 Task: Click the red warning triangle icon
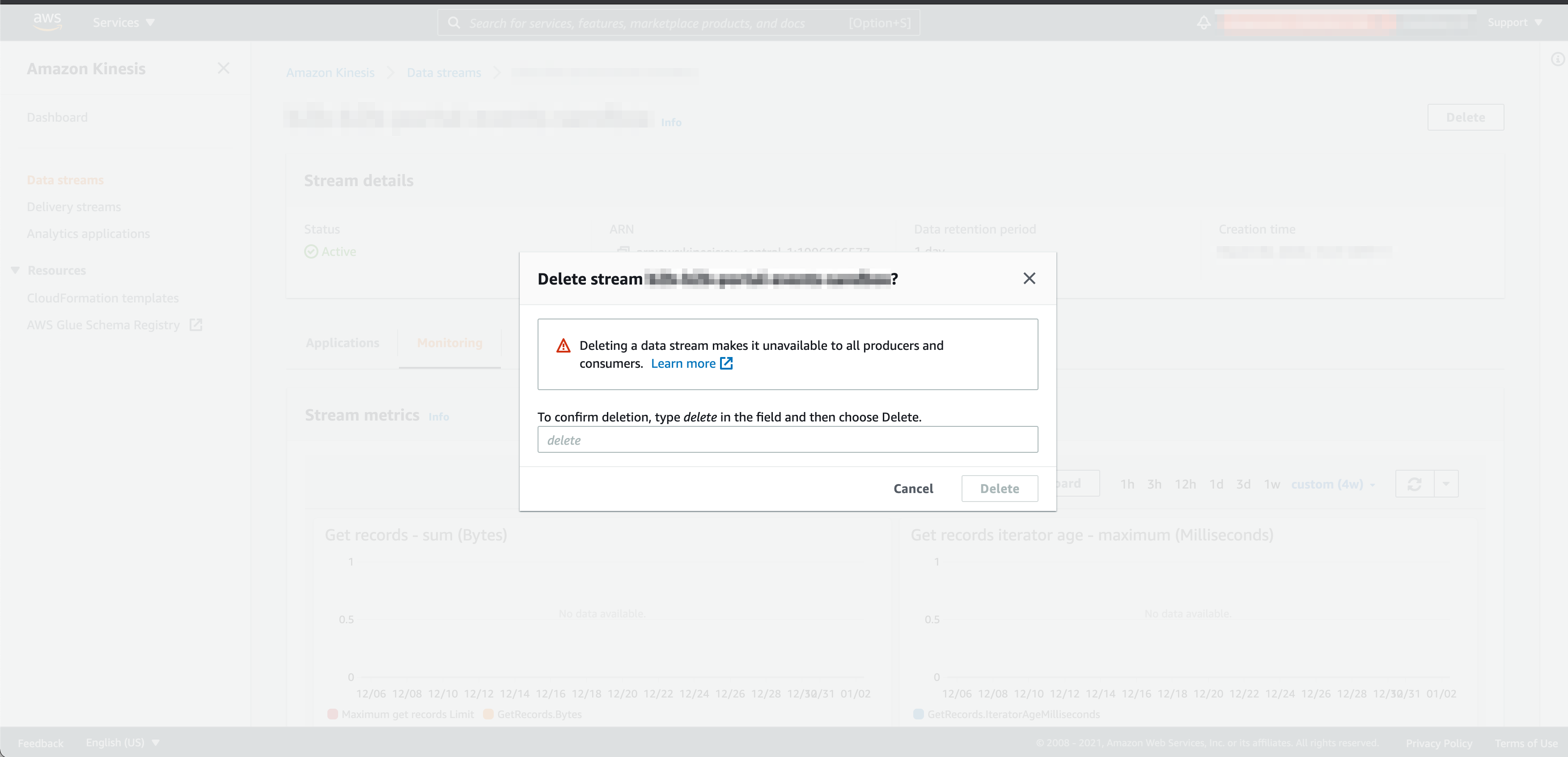(564, 346)
